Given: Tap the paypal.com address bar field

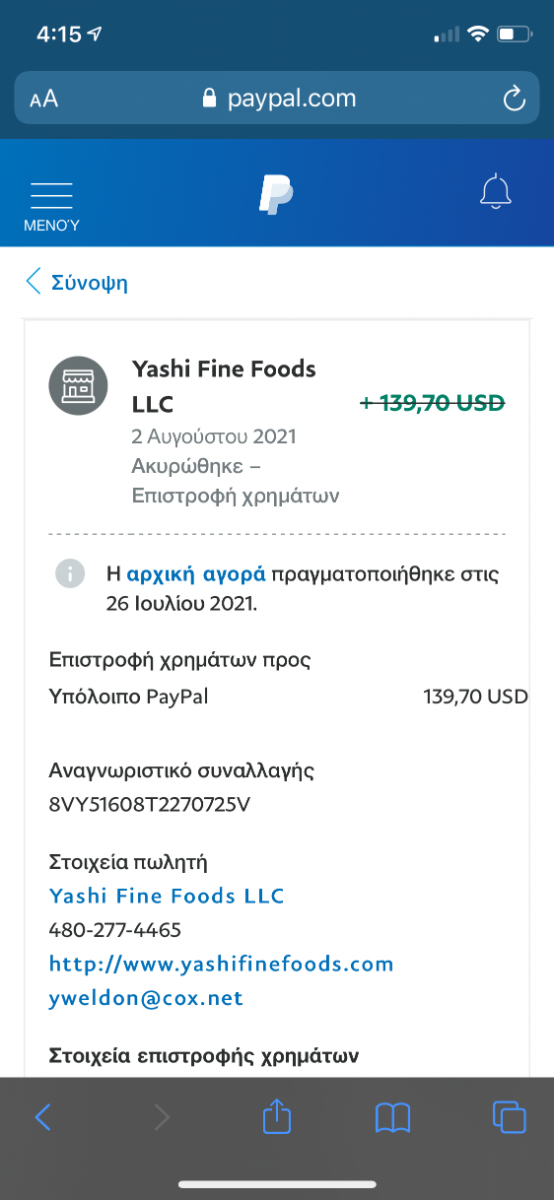Looking at the screenshot, I should click(x=277, y=98).
